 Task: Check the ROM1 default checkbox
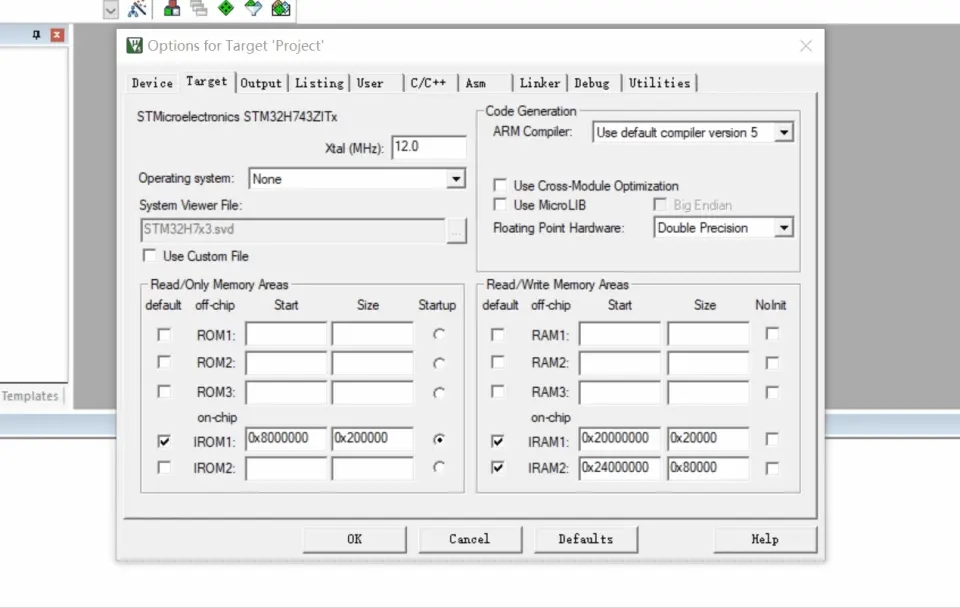tap(163, 334)
